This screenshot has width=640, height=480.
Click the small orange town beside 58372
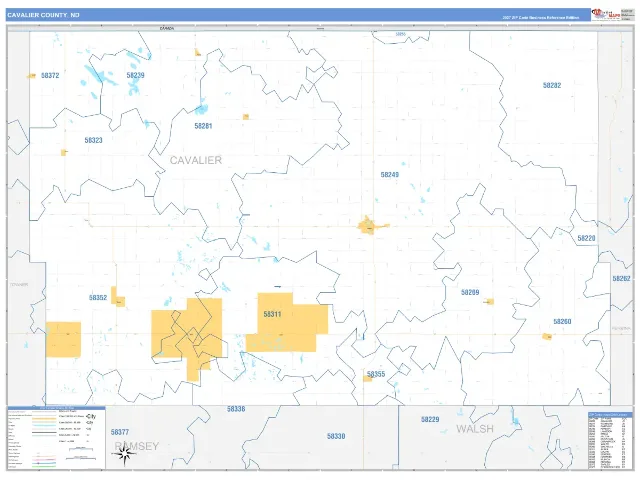point(31,76)
